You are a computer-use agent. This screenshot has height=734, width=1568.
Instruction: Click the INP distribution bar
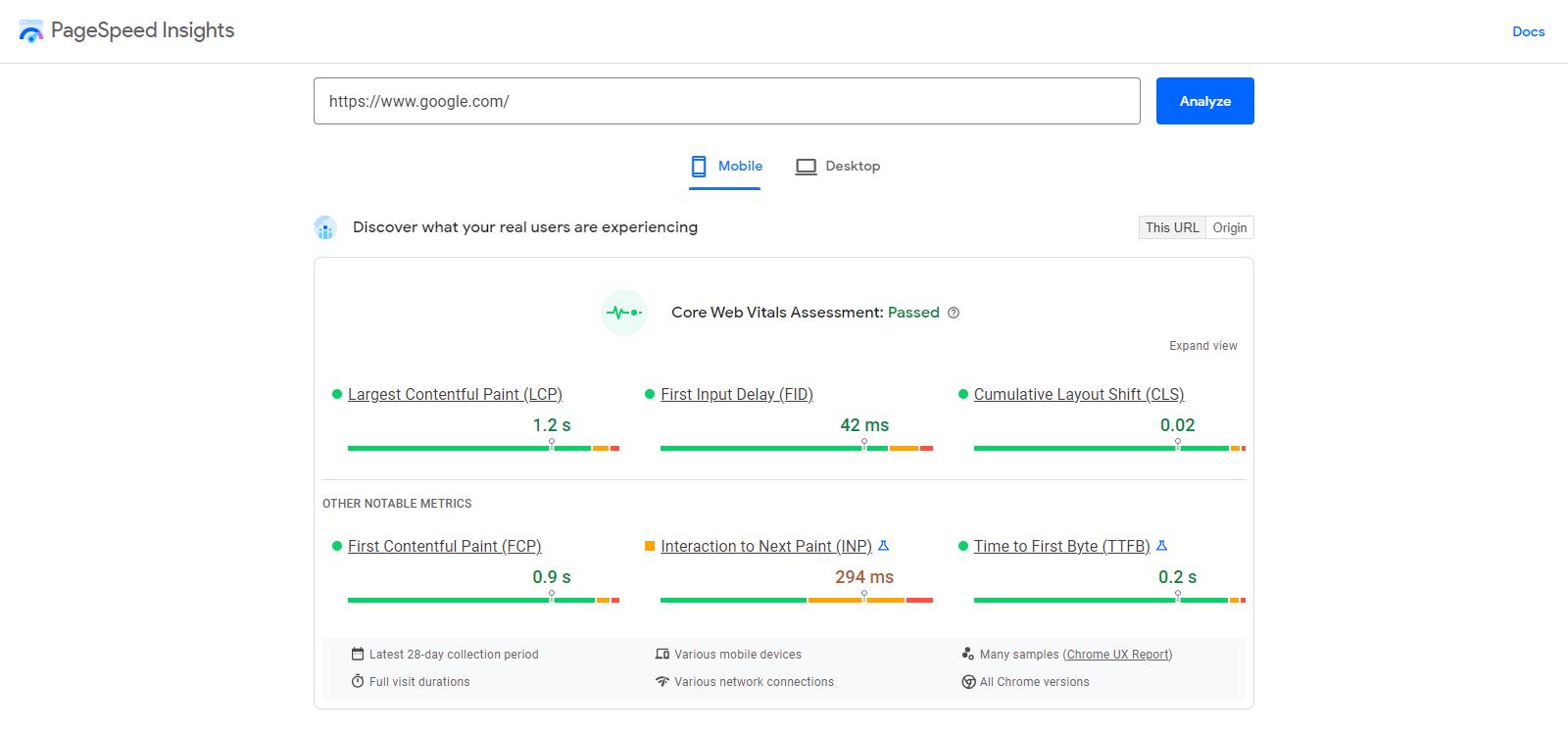coord(797,600)
